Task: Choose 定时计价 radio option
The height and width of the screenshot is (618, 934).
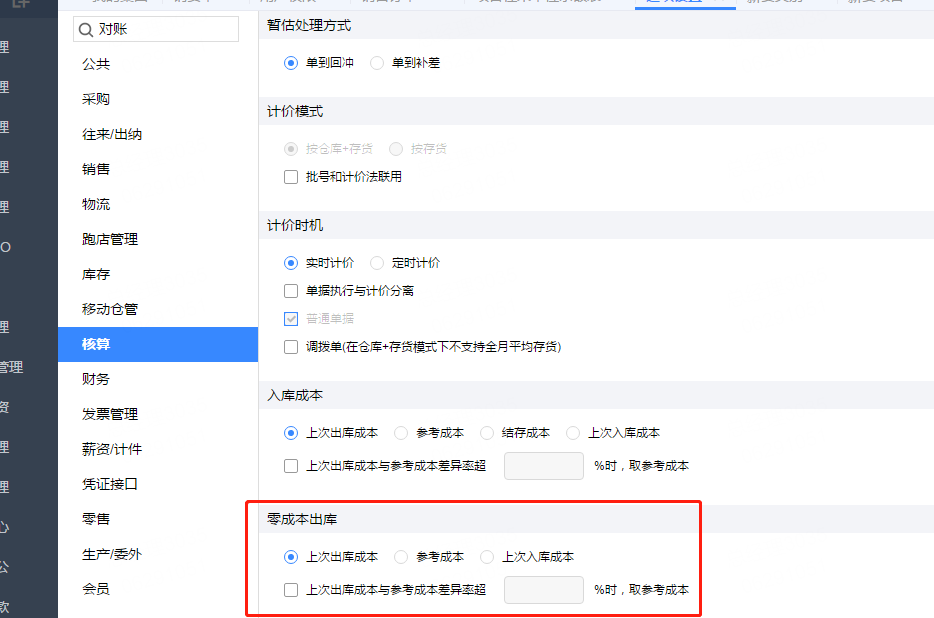Action: pyautogui.click(x=377, y=263)
